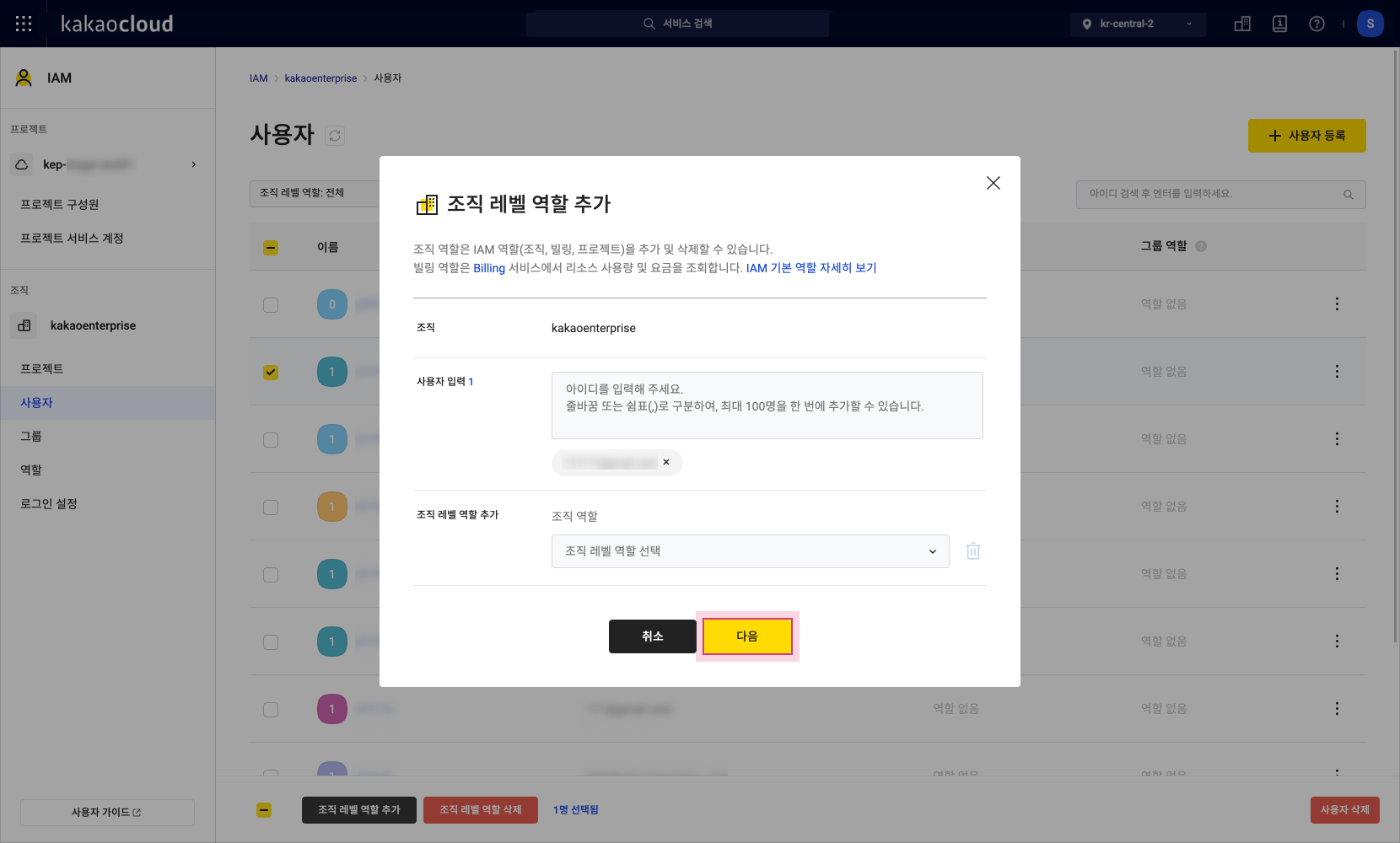This screenshot has height=843, width=1400.
Task: Click the 조직 레벨 역할 삭제 button
Action: click(x=481, y=810)
